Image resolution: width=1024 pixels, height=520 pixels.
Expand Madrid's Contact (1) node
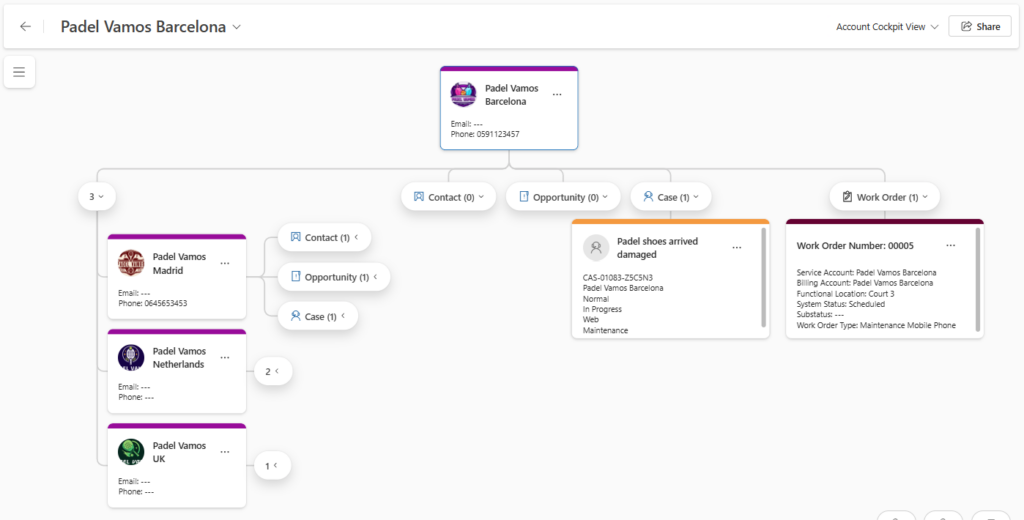coord(324,238)
